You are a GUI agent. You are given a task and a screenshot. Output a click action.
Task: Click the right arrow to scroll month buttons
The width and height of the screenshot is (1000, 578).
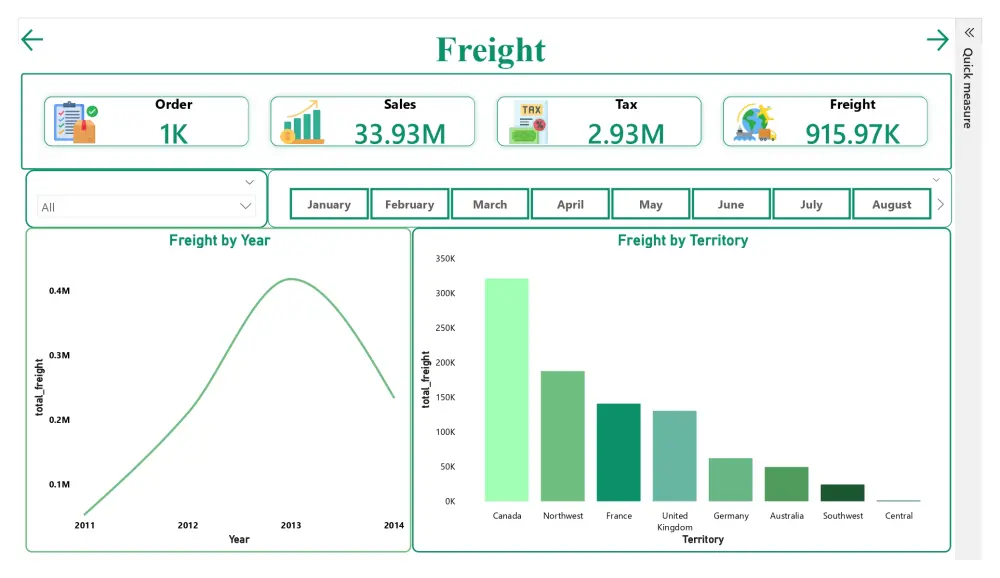941,203
